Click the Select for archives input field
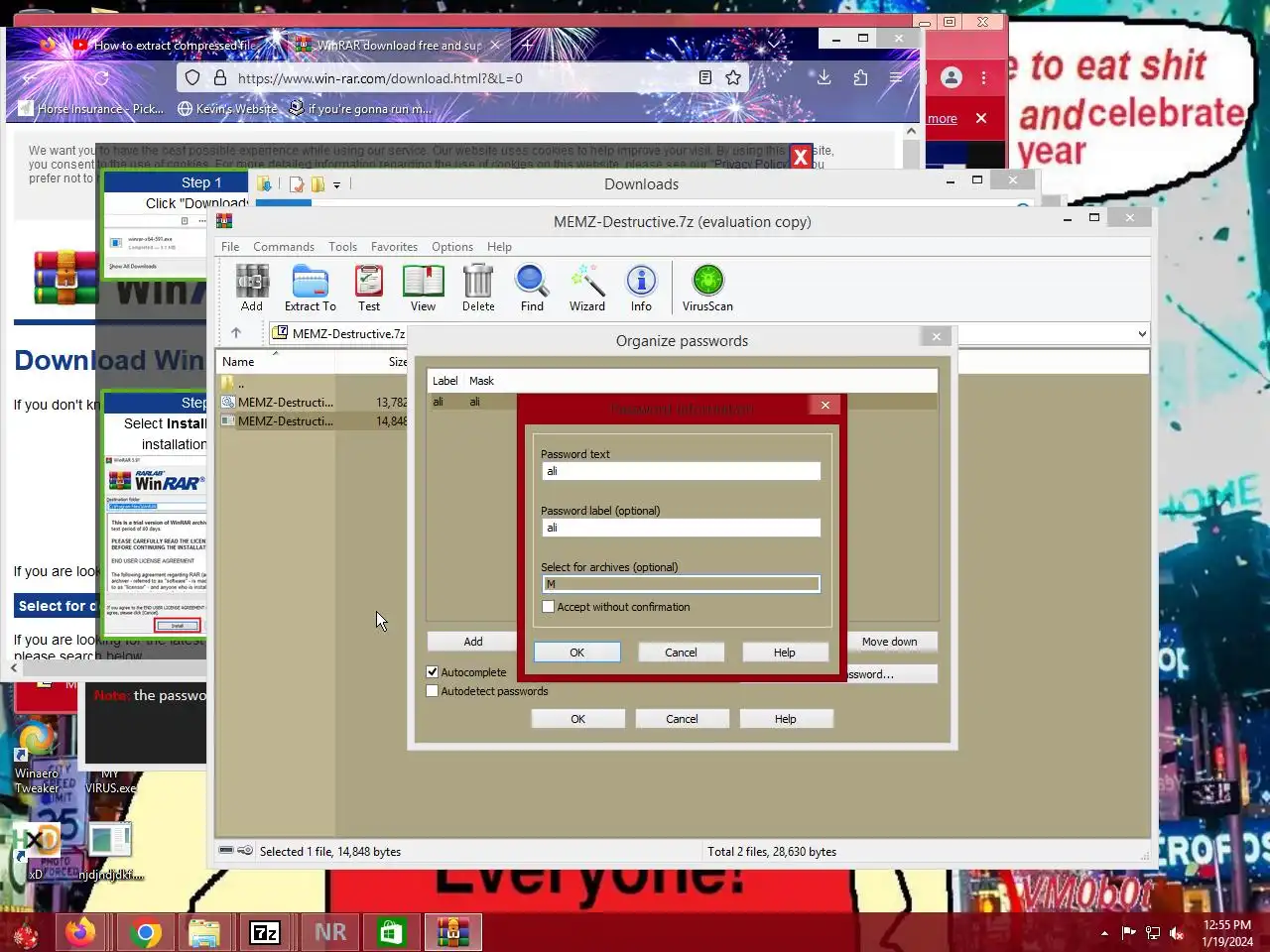Image resolution: width=1270 pixels, height=952 pixels. [681, 584]
